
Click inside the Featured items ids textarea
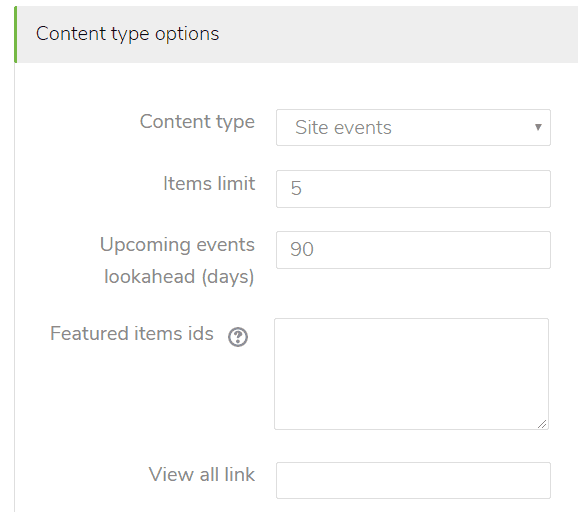pyautogui.click(x=411, y=374)
